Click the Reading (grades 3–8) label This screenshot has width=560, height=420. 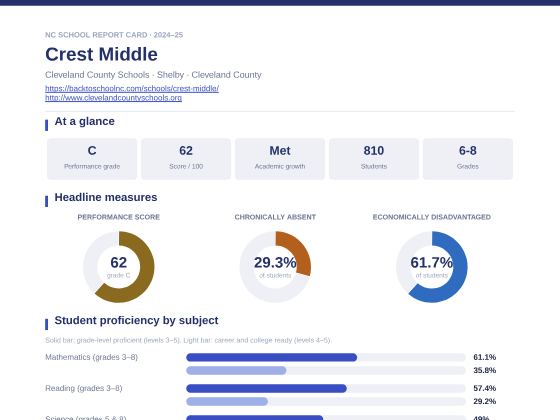click(x=84, y=388)
